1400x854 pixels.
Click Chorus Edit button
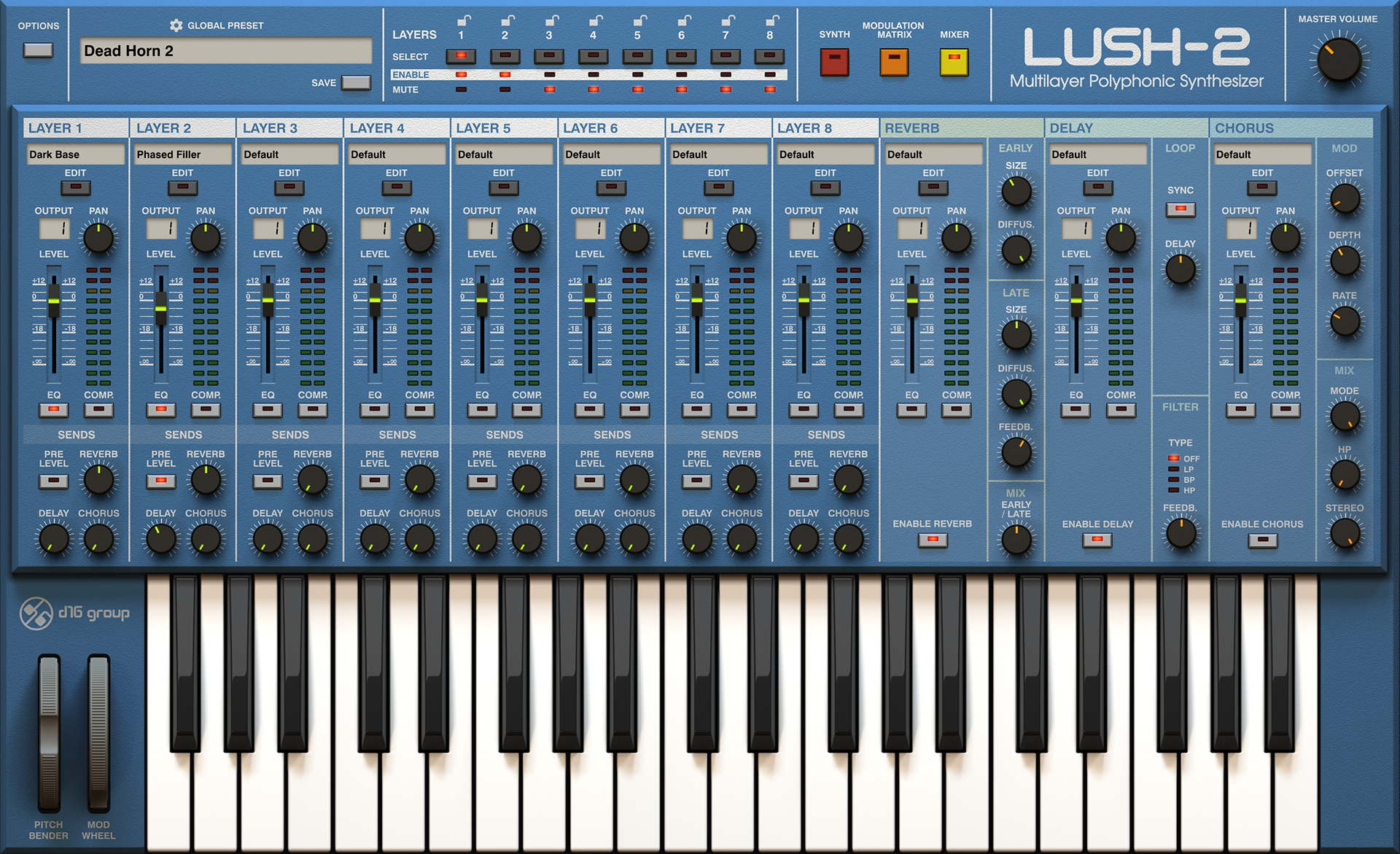1262,188
